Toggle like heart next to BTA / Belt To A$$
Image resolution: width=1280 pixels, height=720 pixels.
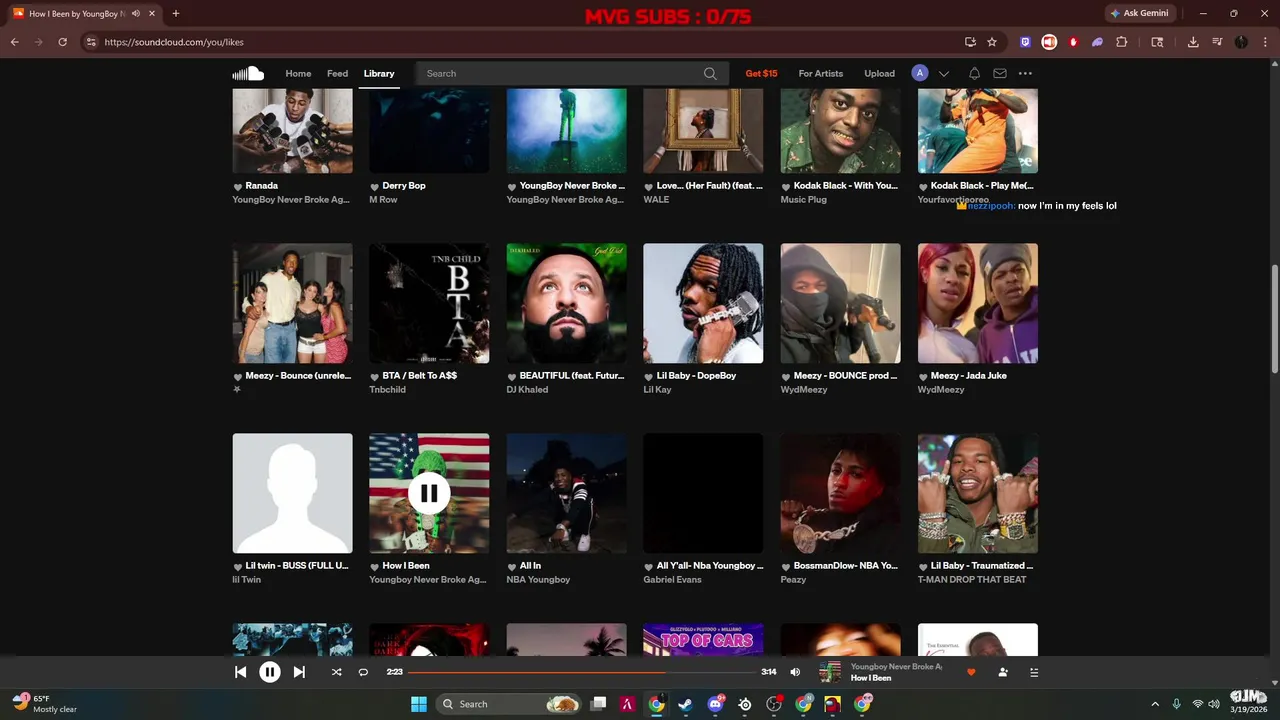click(x=375, y=377)
